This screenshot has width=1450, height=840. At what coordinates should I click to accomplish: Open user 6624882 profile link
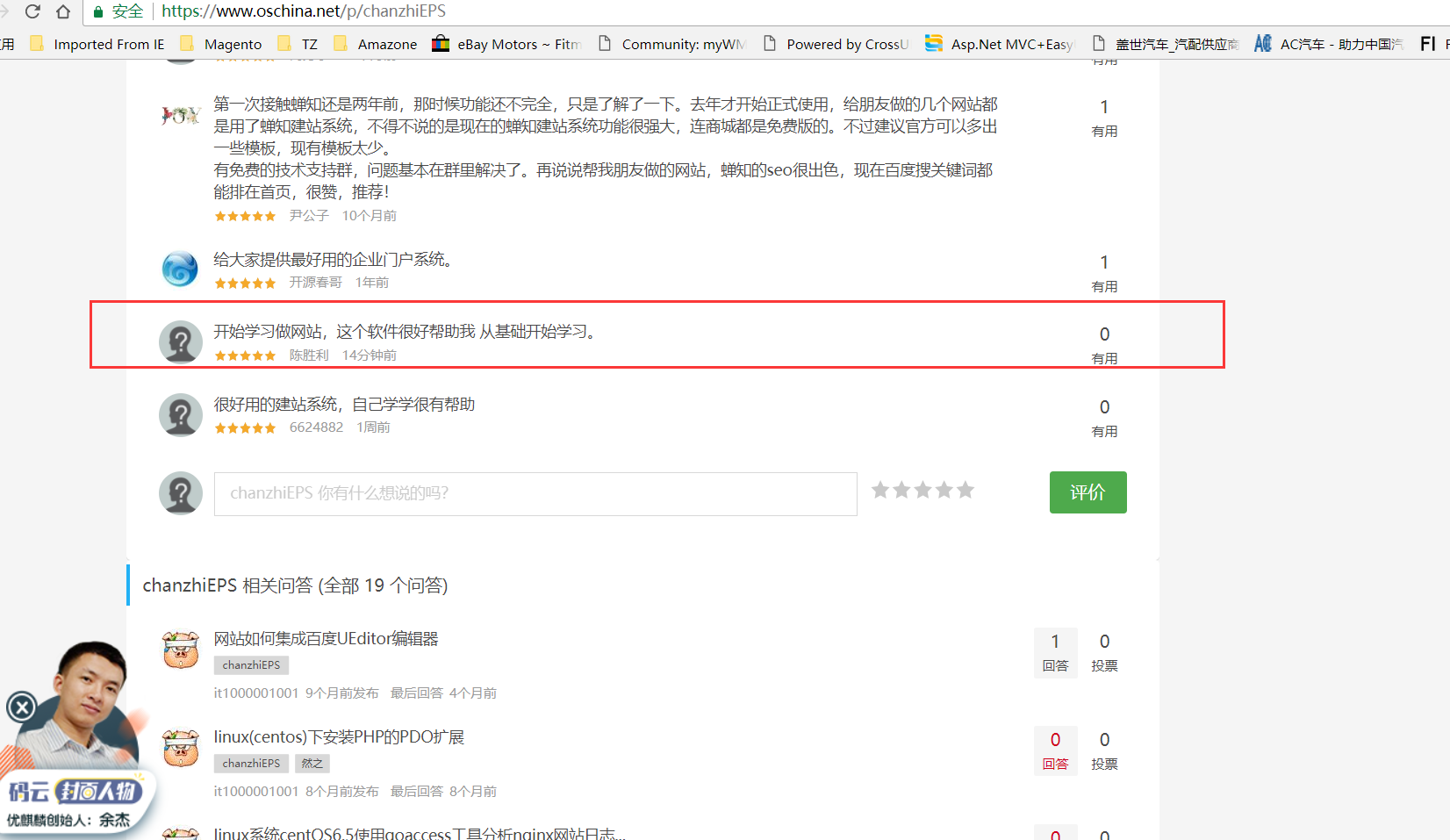[x=317, y=427]
